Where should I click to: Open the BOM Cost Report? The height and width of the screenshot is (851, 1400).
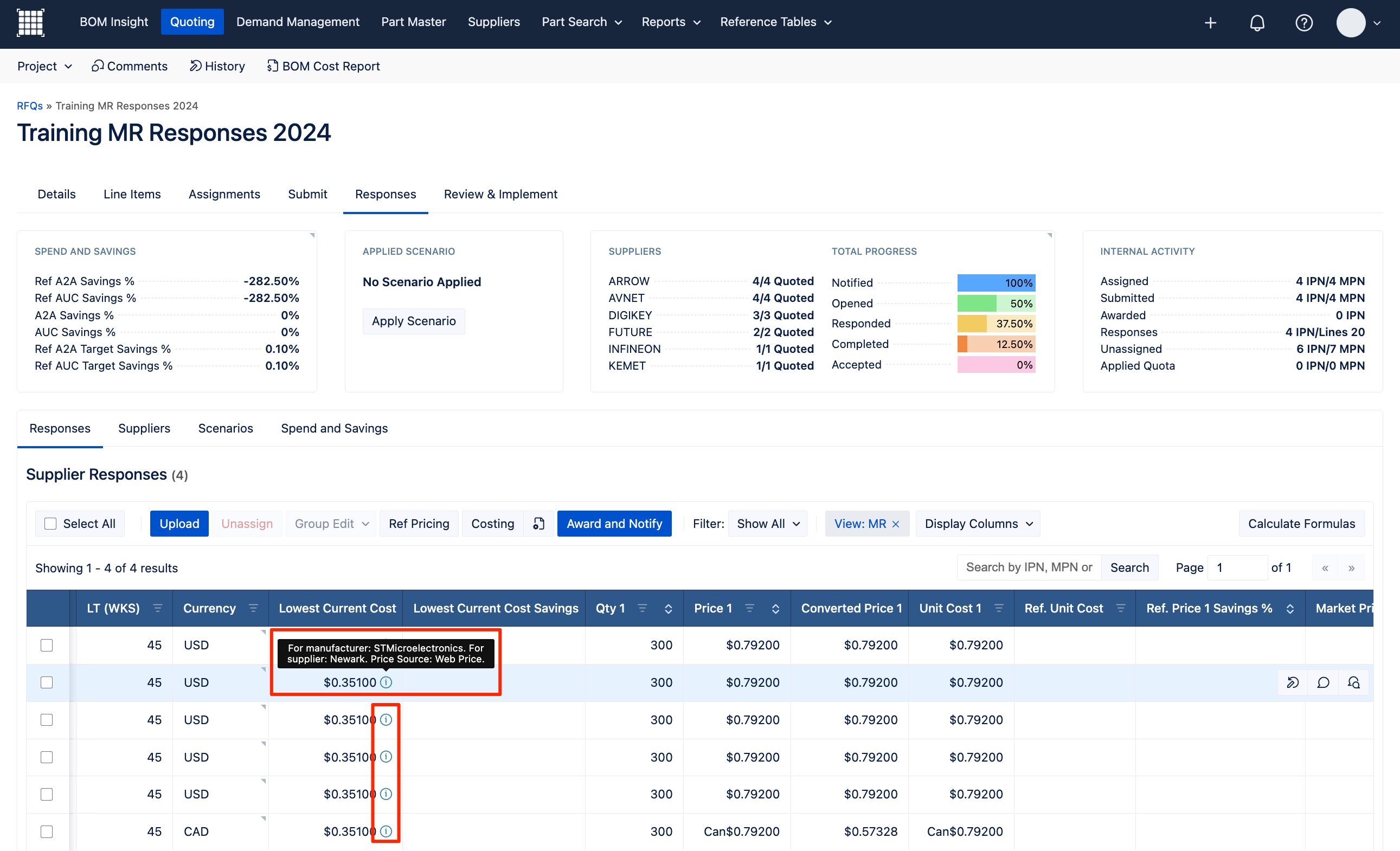coord(323,66)
